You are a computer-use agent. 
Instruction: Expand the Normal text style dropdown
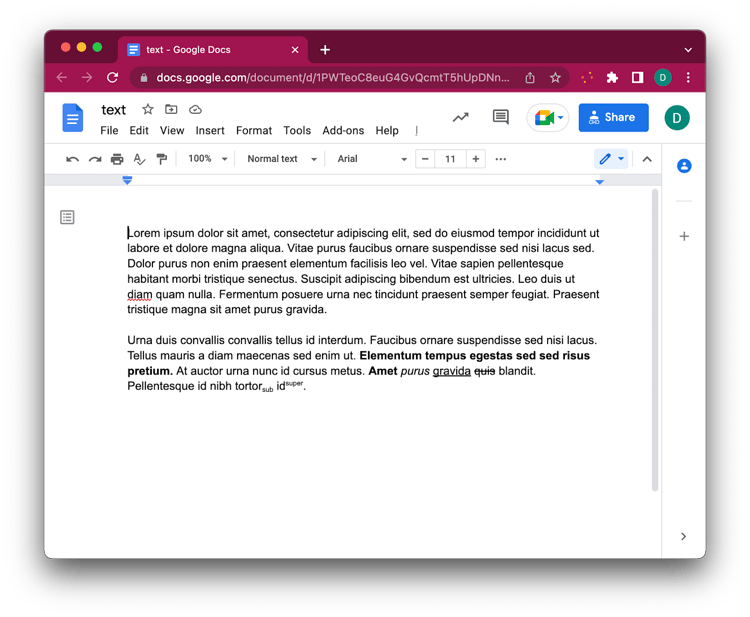point(282,159)
